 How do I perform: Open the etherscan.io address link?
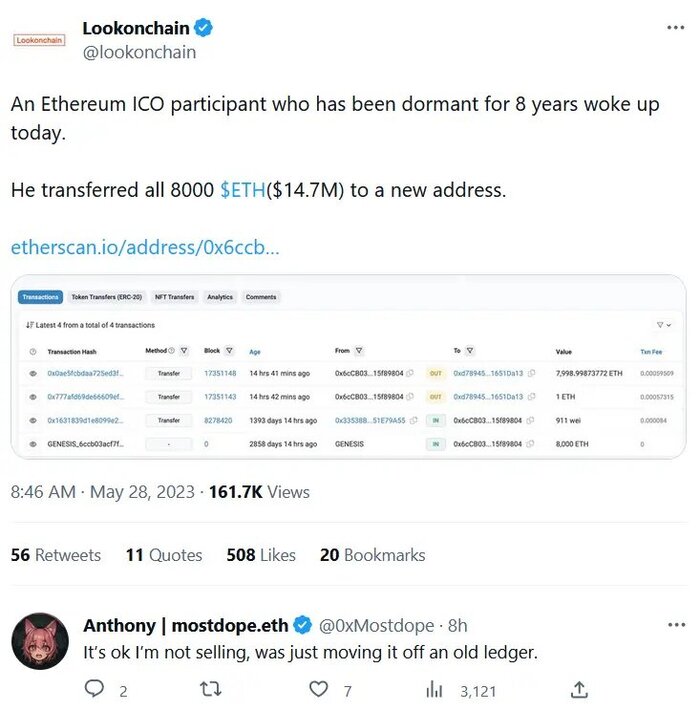point(145,247)
